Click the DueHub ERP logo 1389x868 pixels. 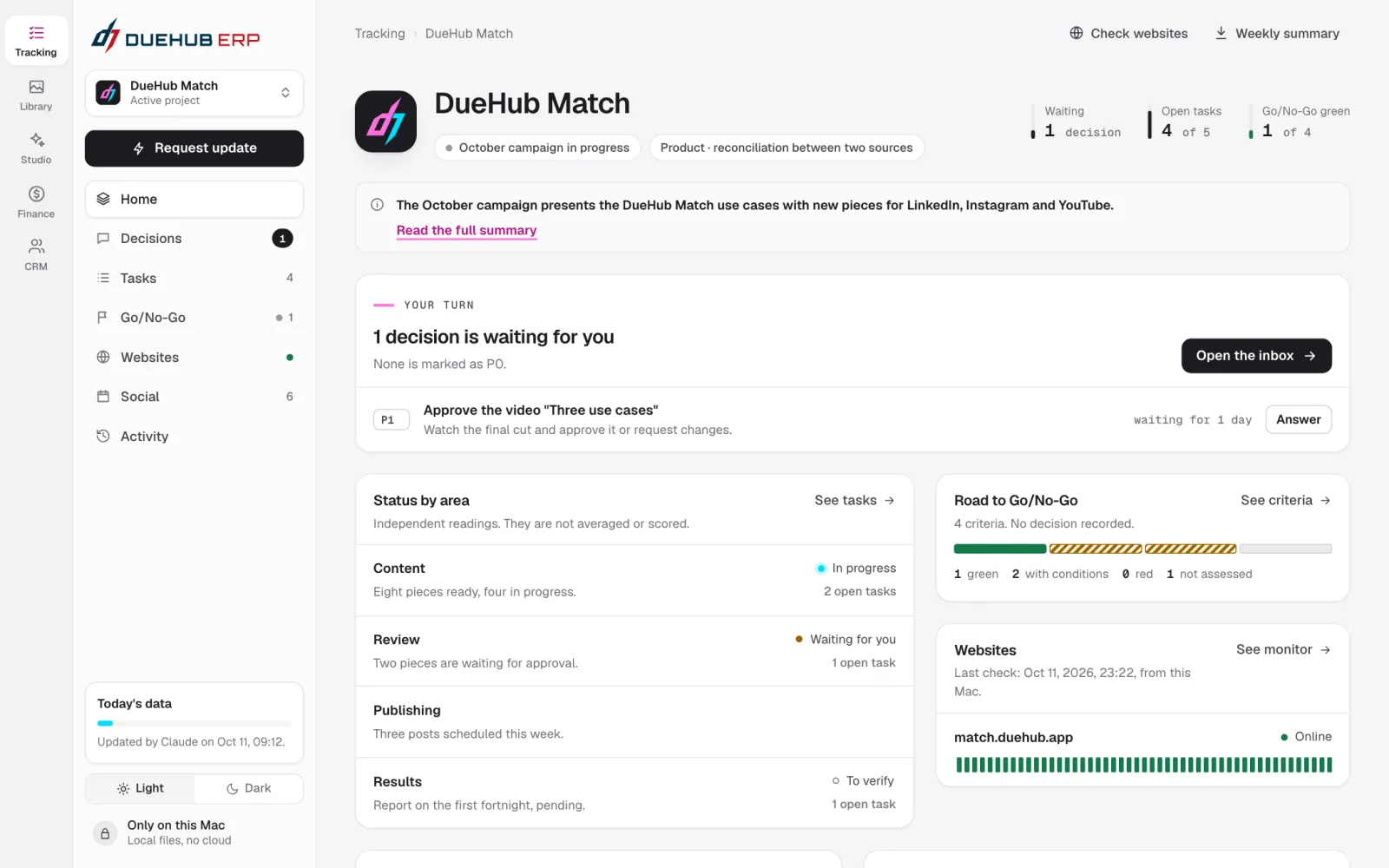pyautogui.click(x=175, y=36)
